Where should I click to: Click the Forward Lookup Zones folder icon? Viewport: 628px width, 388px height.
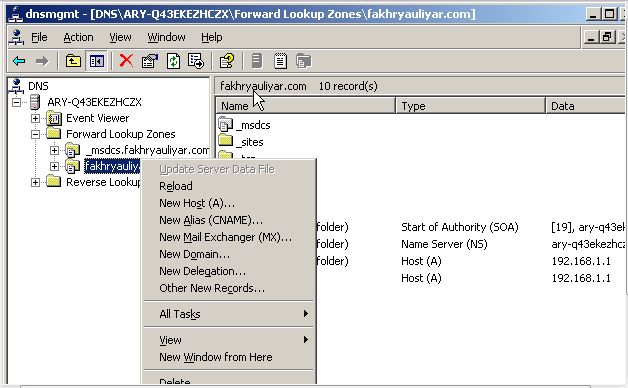54,134
